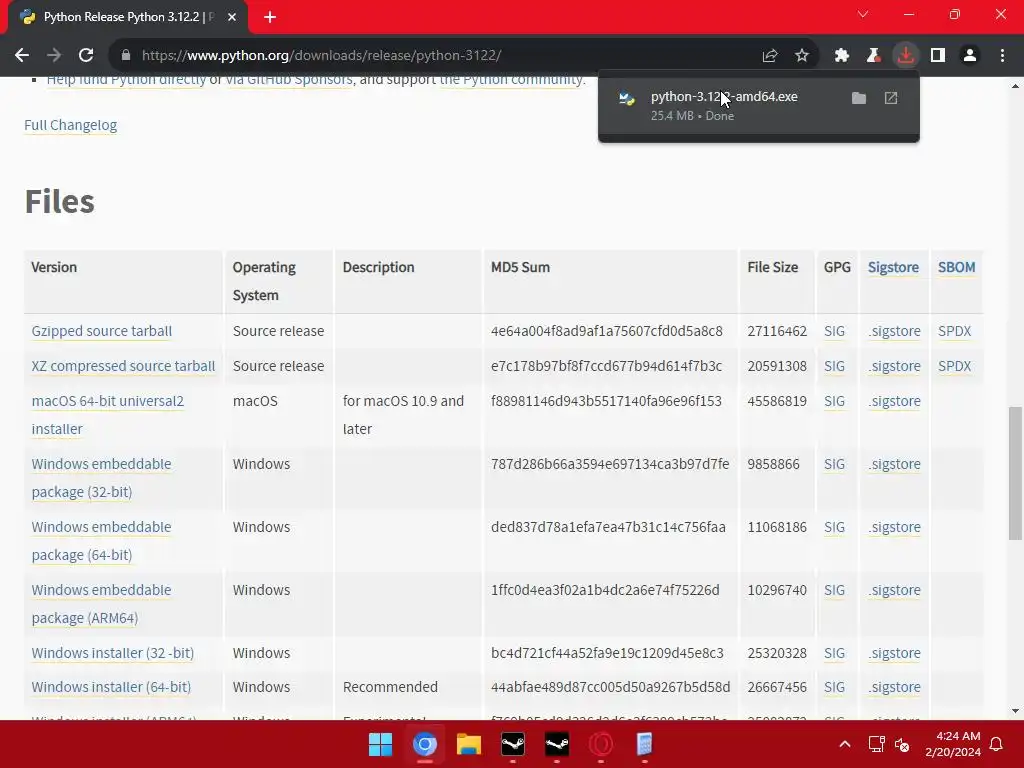Screen dimensions: 1024x768
Task: Select the Python Release Python 3.12.2 tab
Action: point(128,17)
